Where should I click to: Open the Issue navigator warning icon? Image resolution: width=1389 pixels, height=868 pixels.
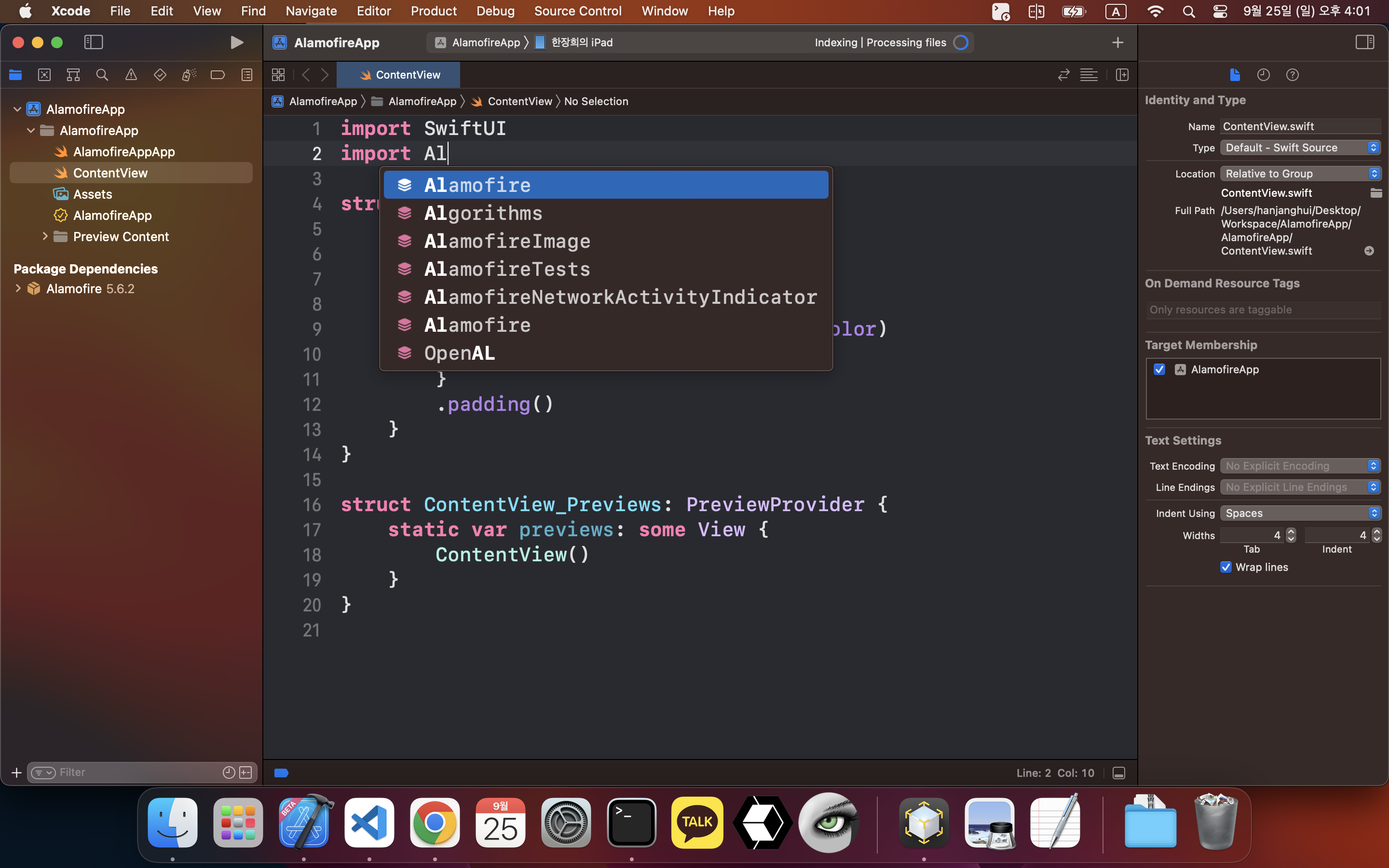tap(131, 75)
